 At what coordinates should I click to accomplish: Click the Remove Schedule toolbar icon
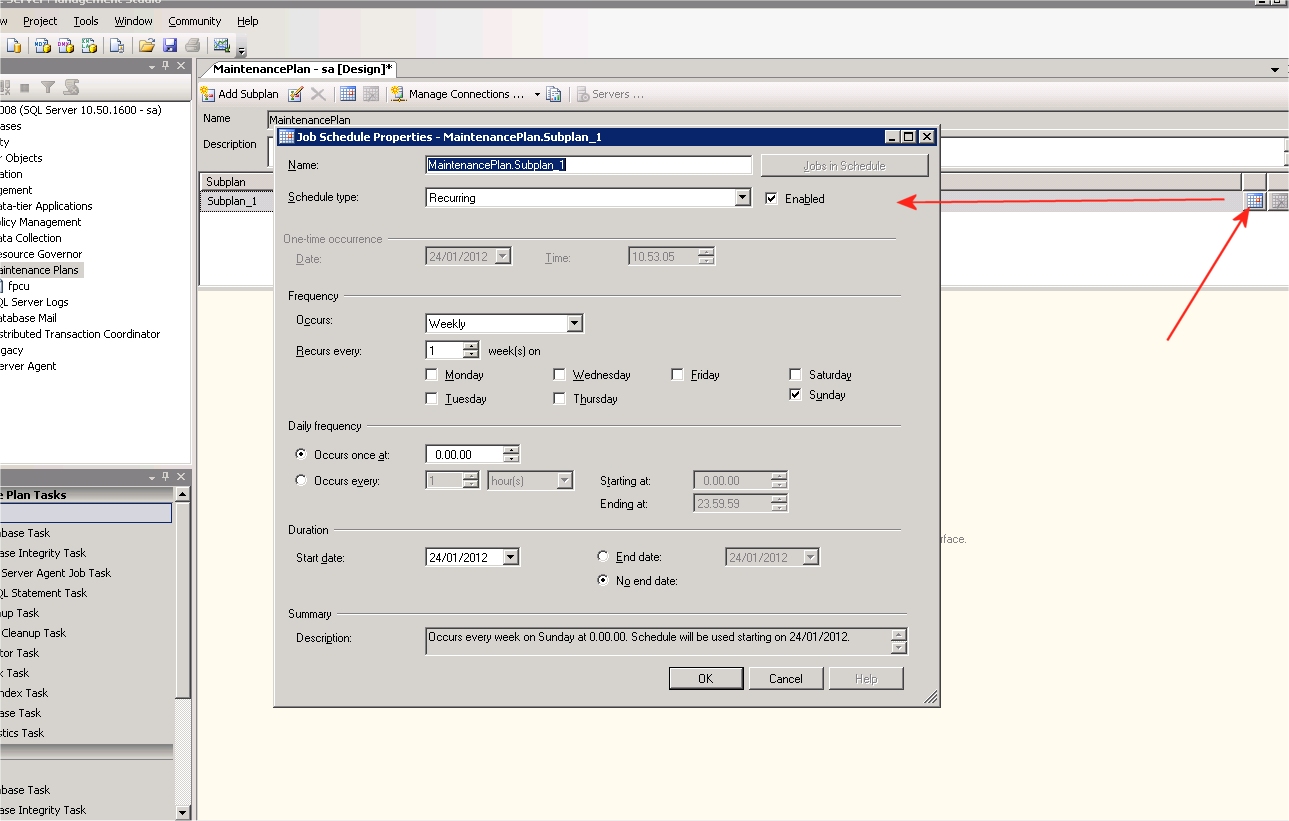(x=371, y=94)
